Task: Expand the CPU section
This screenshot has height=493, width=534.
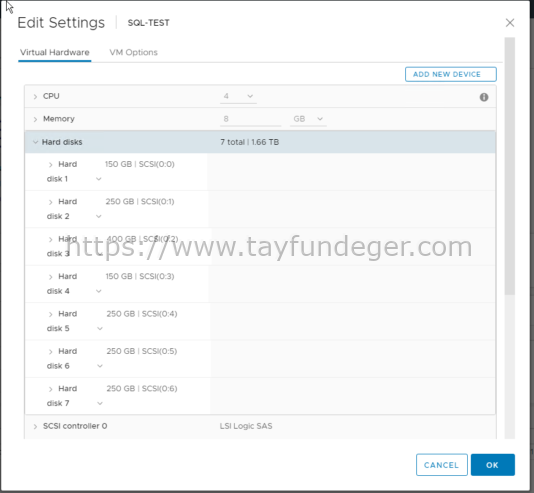Action: tap(35, 97)
